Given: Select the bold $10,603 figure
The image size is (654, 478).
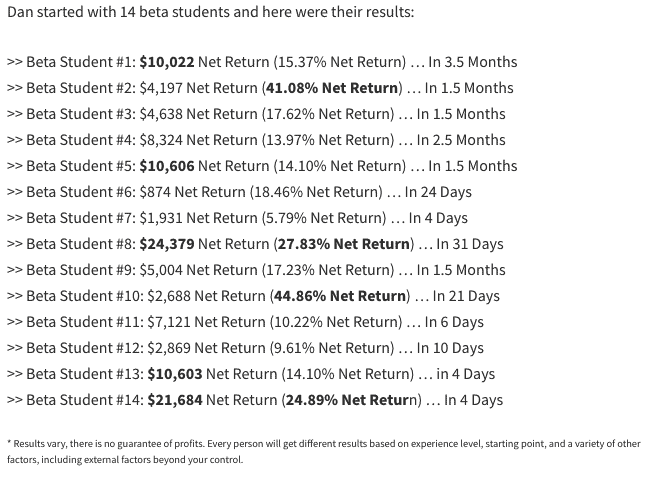Looking at the screenshot, I should (175, 374).
